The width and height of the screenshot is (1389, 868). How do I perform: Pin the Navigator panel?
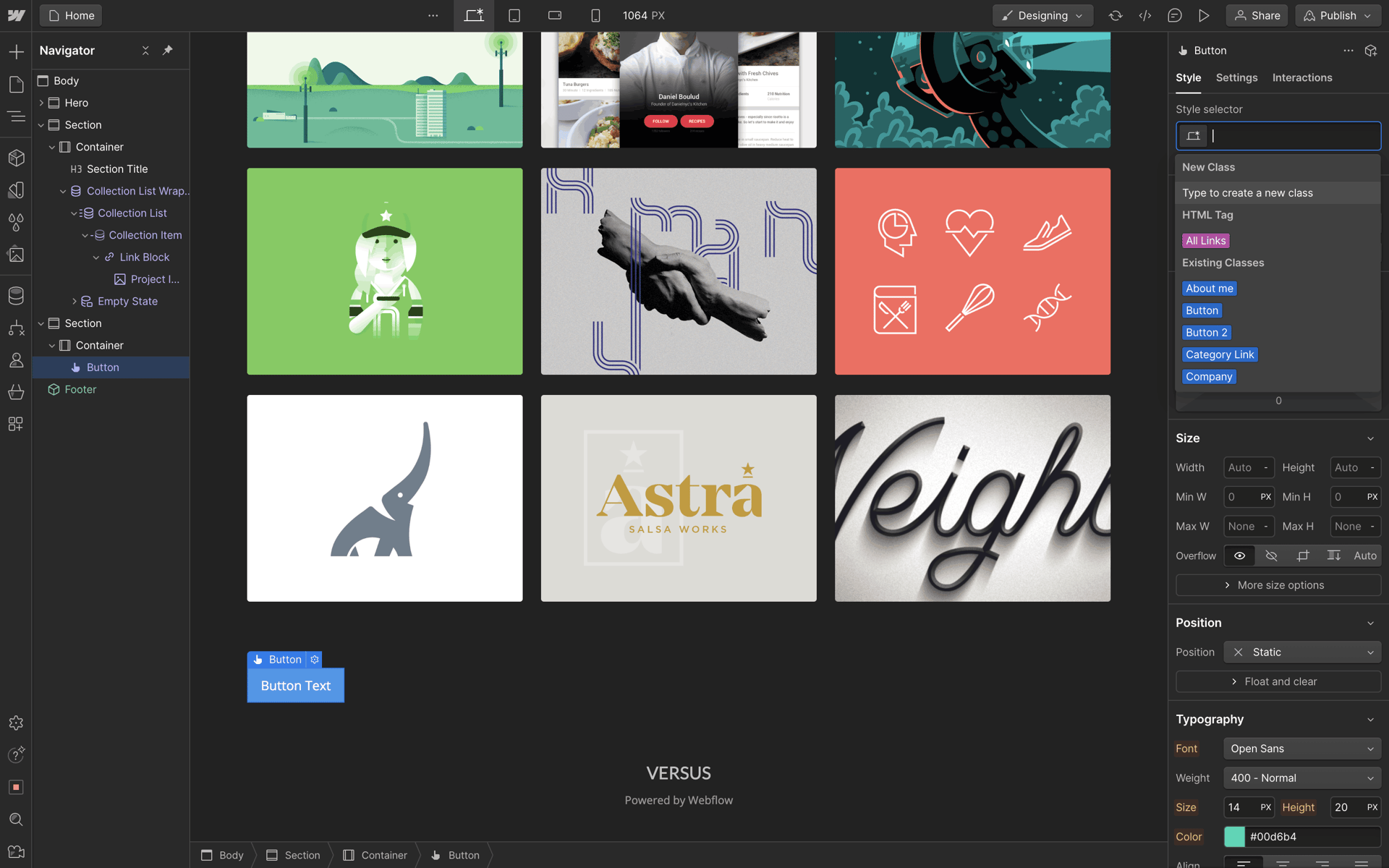[168, 50]
